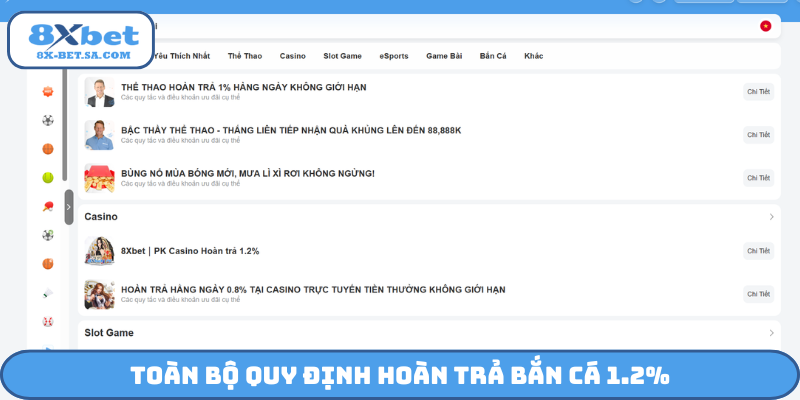Open the red envelope gold coins thumbnail
This screenshot has height=400, width=800.
click(99, 178)
